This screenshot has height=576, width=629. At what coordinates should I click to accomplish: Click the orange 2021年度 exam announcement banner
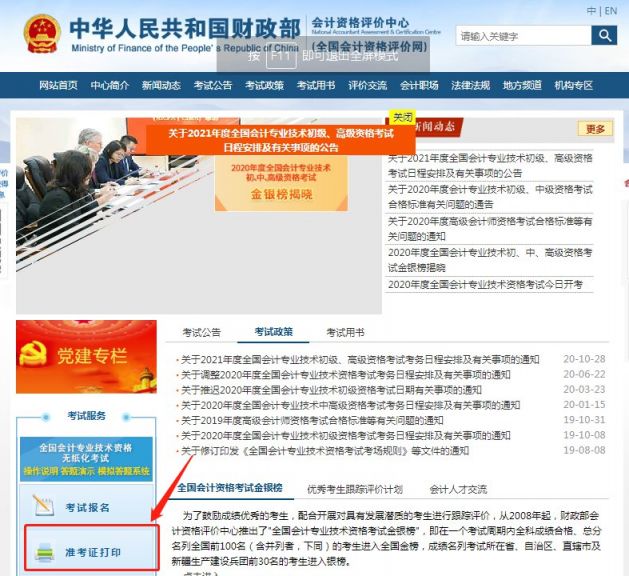pyautogui.click(x=281, y=140)
